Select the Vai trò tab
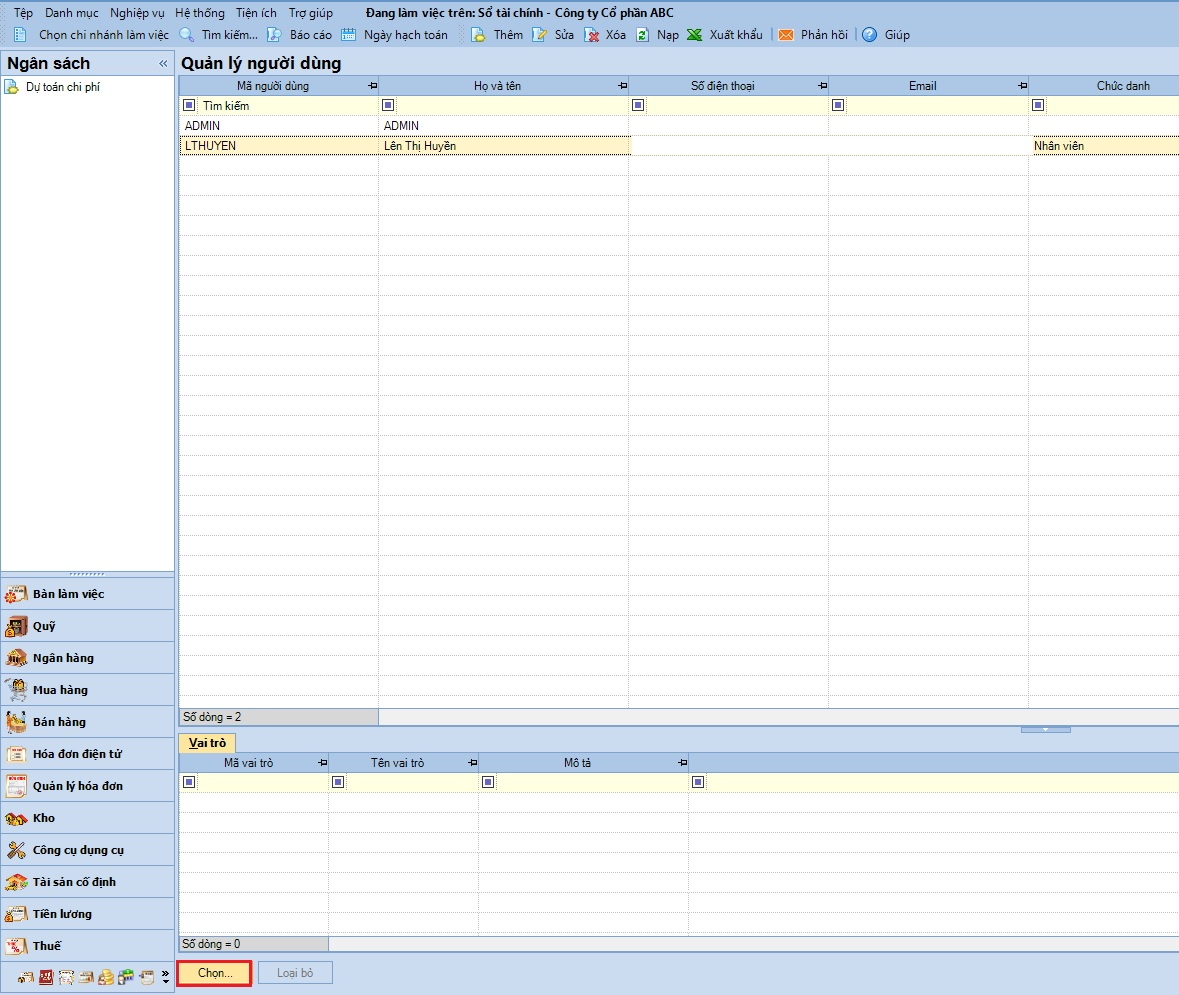Viewport: 1179px width, 995px height. [207, 743]
